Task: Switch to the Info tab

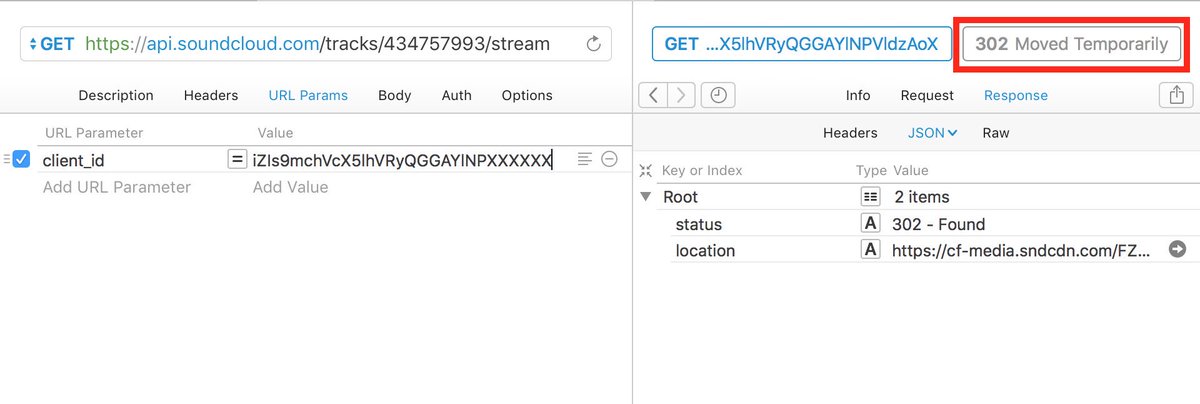Action: [x=858, y=96]
